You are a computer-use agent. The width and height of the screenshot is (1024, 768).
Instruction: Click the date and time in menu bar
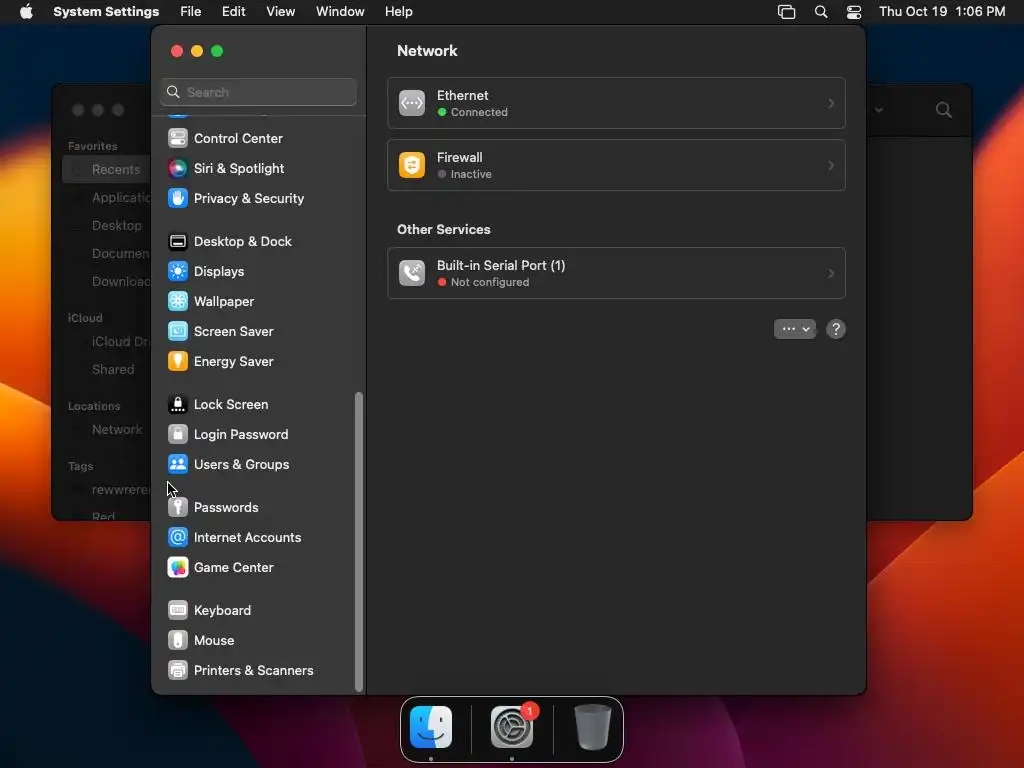[942, 12]
